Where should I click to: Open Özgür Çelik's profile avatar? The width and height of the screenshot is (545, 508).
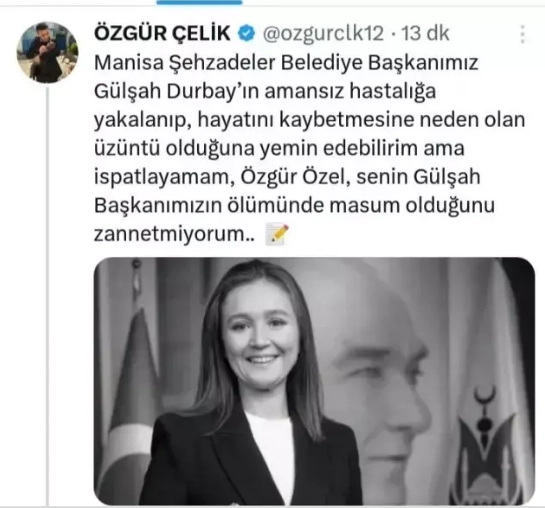pos(48,52)
